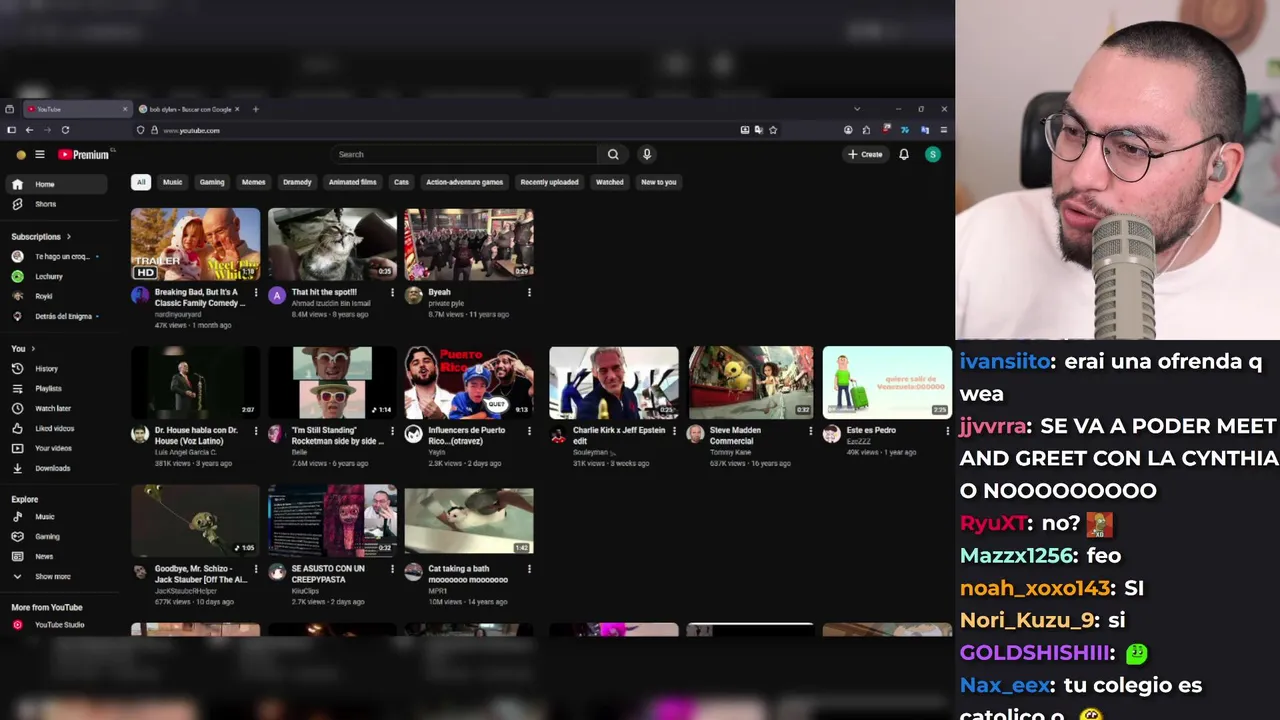Screen dimensions: 1280x720
Task: Open options for Dr. House video
Action: coord(255,431)
